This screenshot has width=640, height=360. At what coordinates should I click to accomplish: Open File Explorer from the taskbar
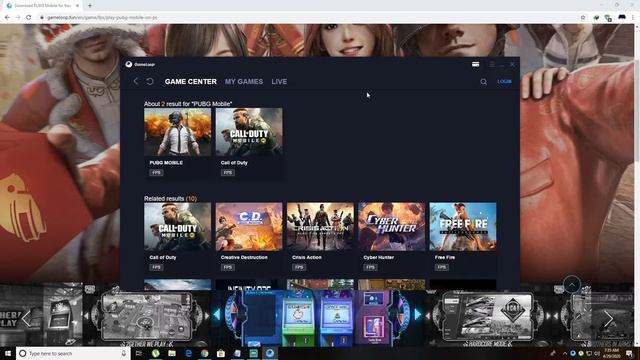172,353
